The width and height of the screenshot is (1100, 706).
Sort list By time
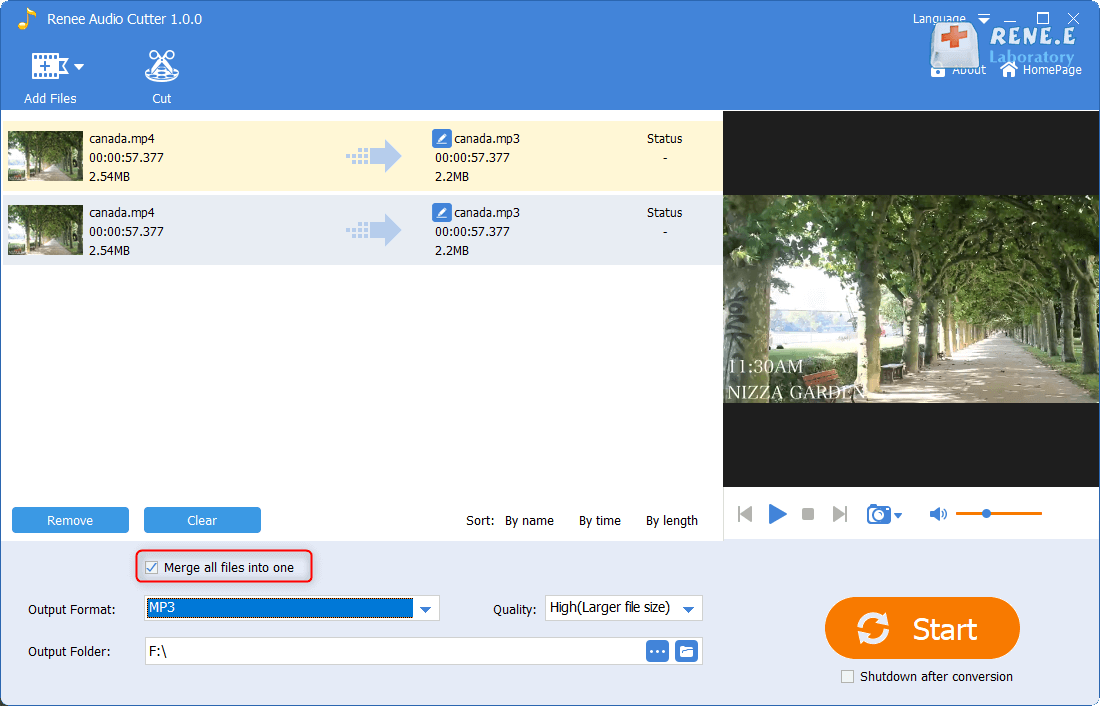pyautogui.click(x=600, y=521)
